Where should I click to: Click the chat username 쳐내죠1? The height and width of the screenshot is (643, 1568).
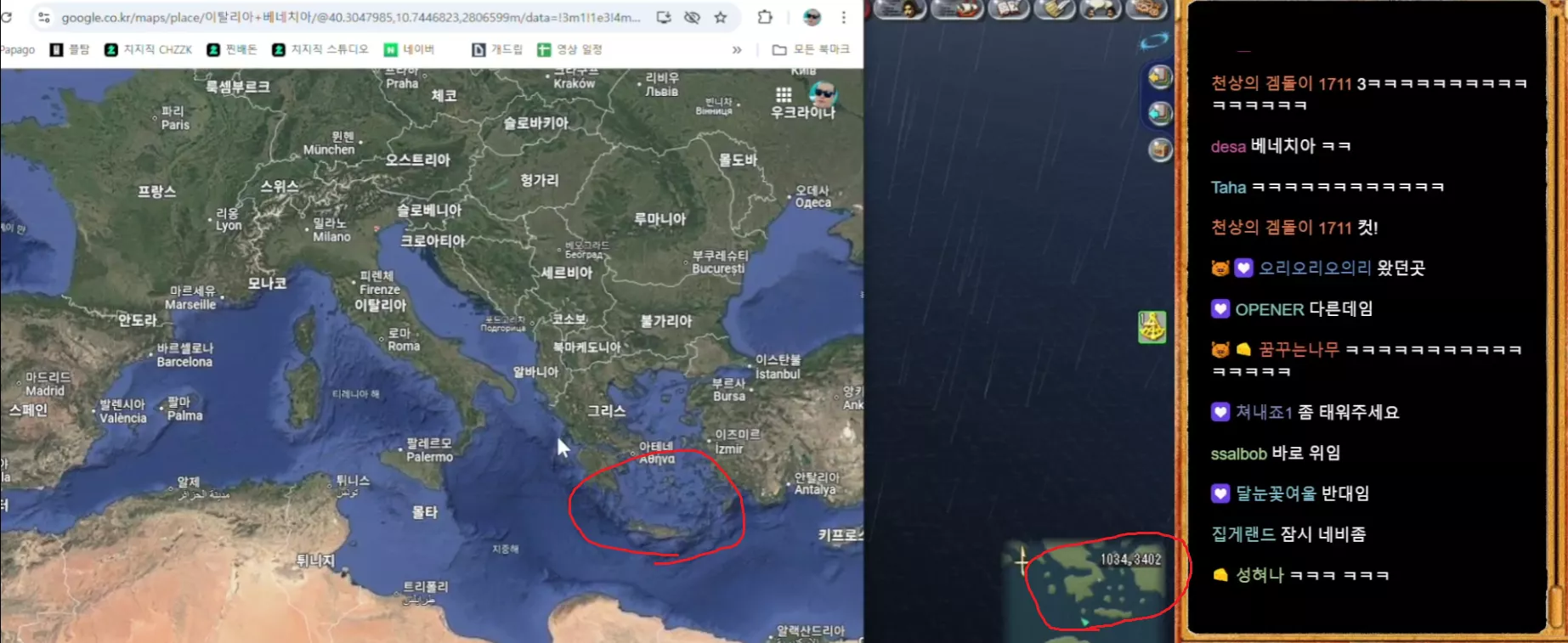[1264, 413]
